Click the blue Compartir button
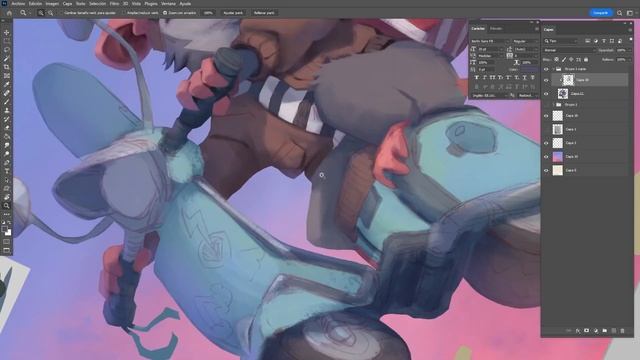This screenshot has height=360, width=640. click(600, 13)
